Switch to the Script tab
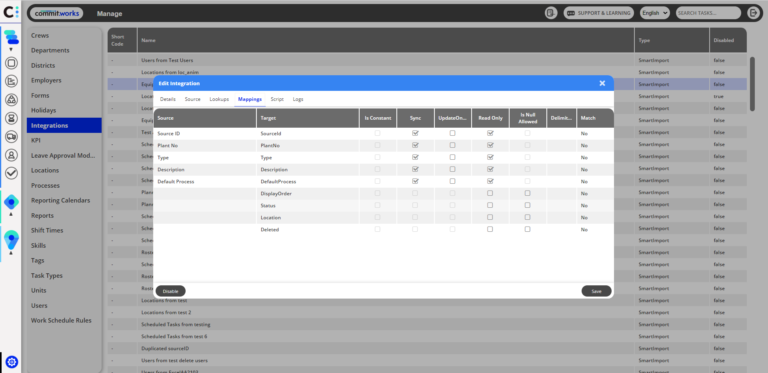This screenshot has height=373, width=768. tap(277, 99)
